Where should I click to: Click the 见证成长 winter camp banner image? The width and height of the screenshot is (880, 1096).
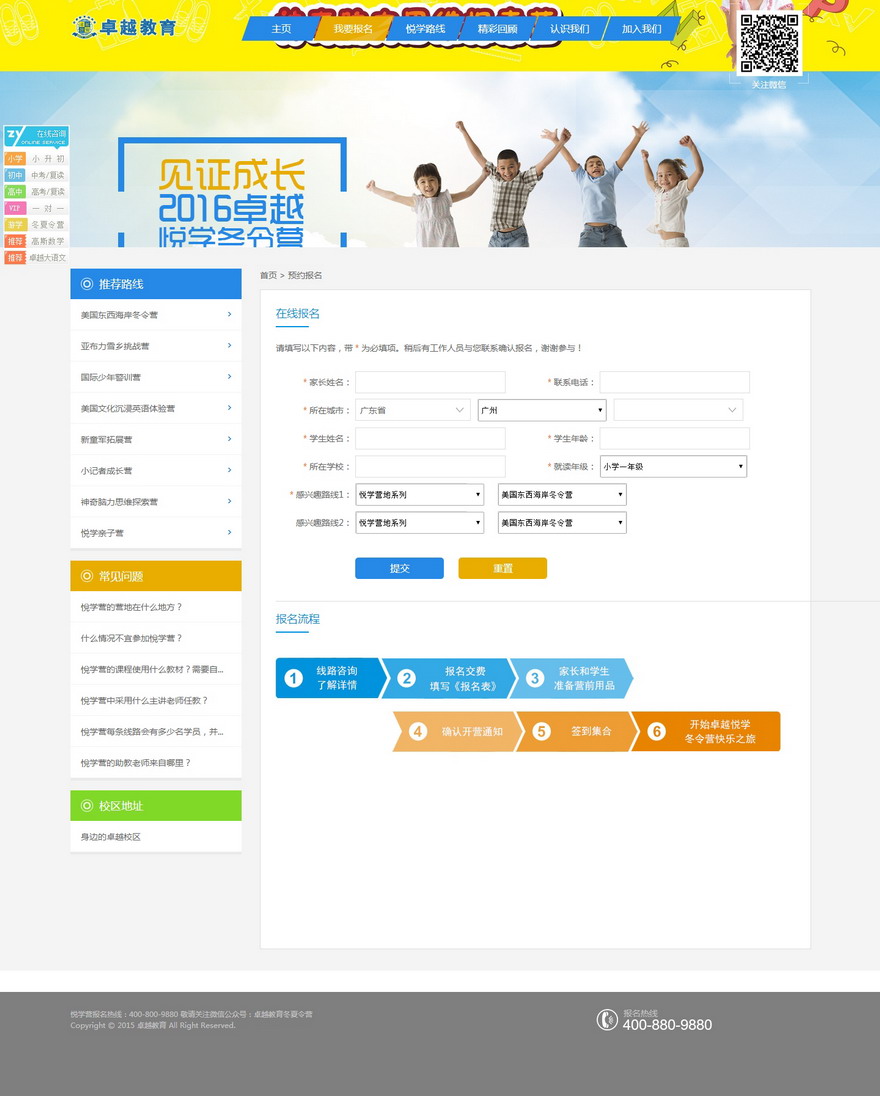[x=440, y=159]
